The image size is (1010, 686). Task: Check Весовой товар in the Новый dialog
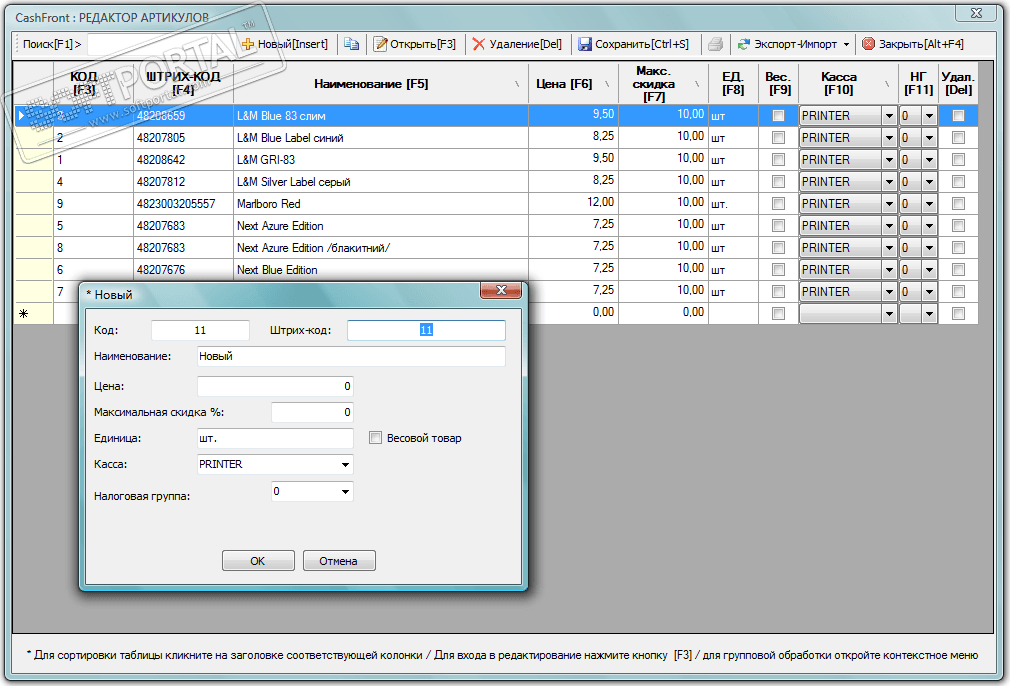376,438
